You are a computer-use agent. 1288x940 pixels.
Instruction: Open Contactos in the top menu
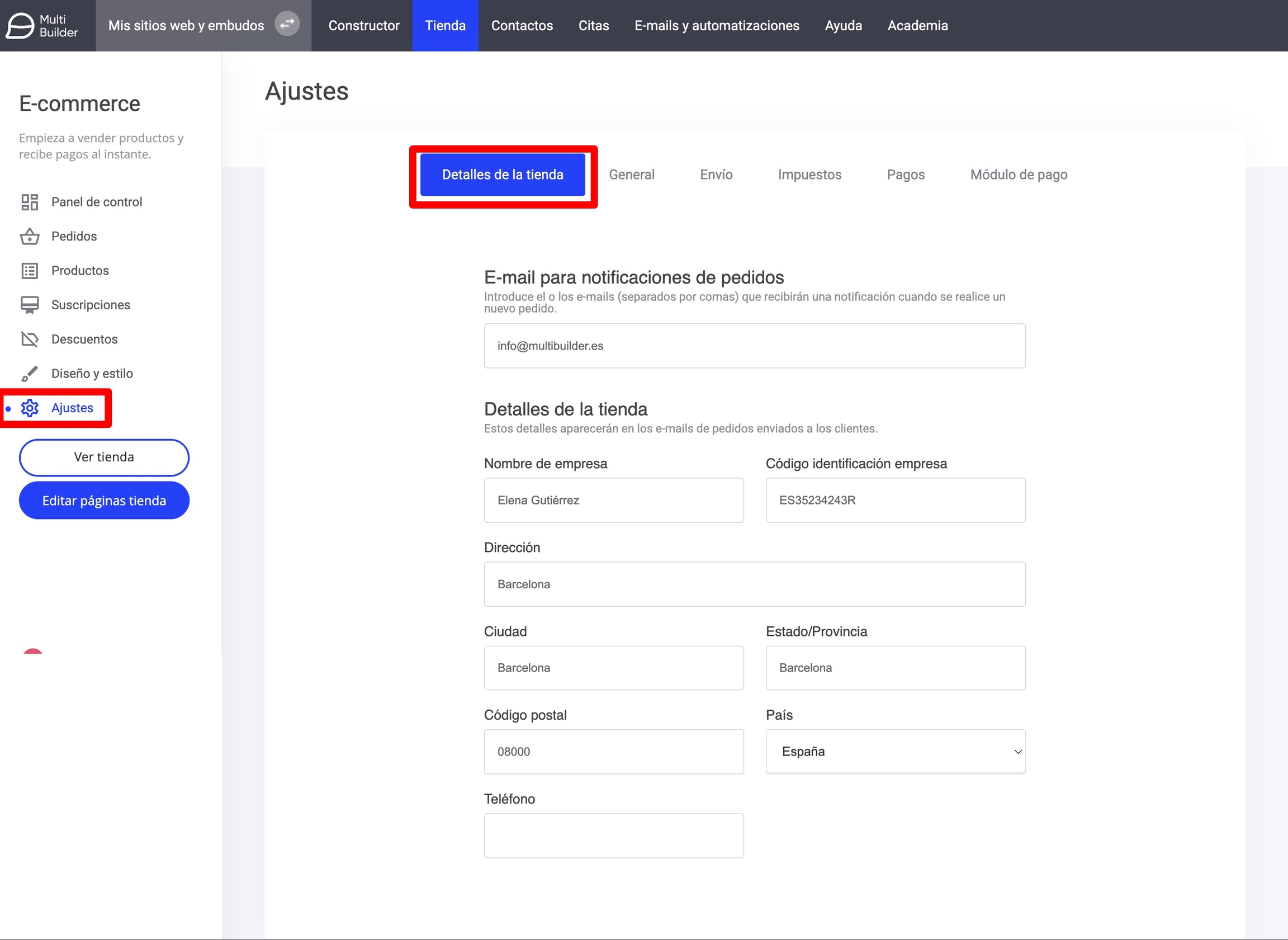click(522, 26)
